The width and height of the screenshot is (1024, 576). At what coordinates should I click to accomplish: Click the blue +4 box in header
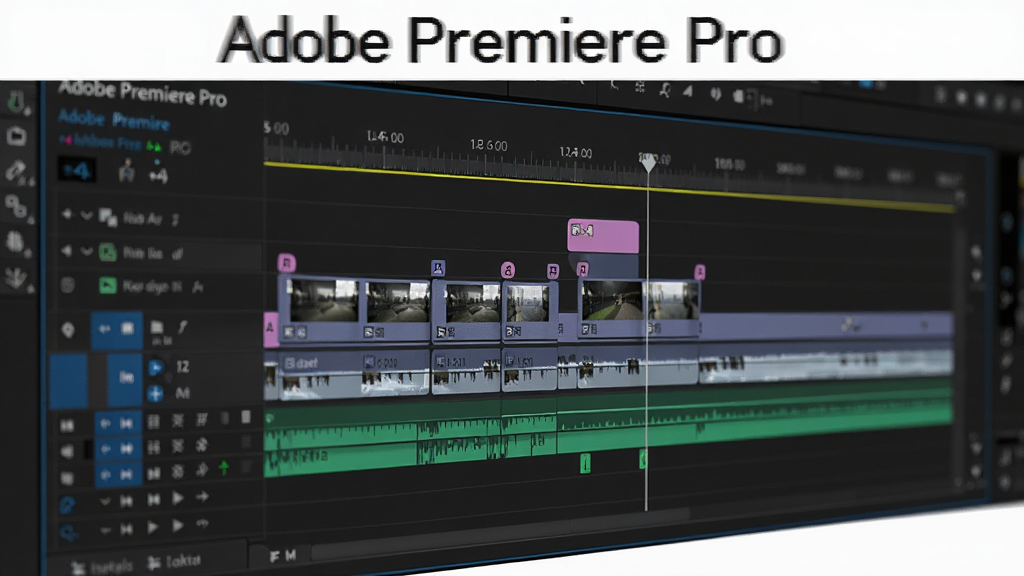(x=77, y=171)
